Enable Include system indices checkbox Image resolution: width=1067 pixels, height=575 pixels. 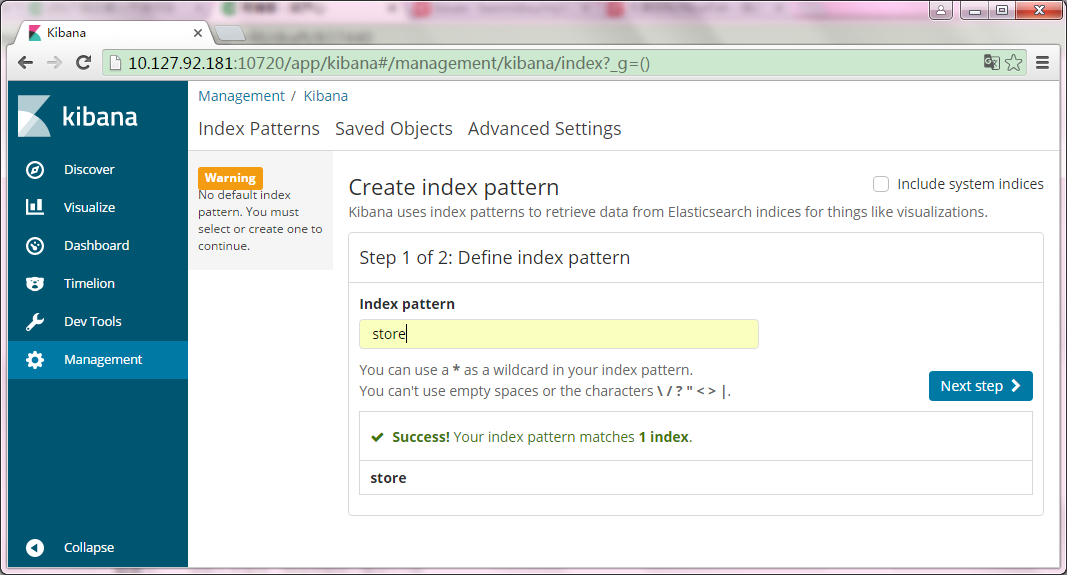881,184
